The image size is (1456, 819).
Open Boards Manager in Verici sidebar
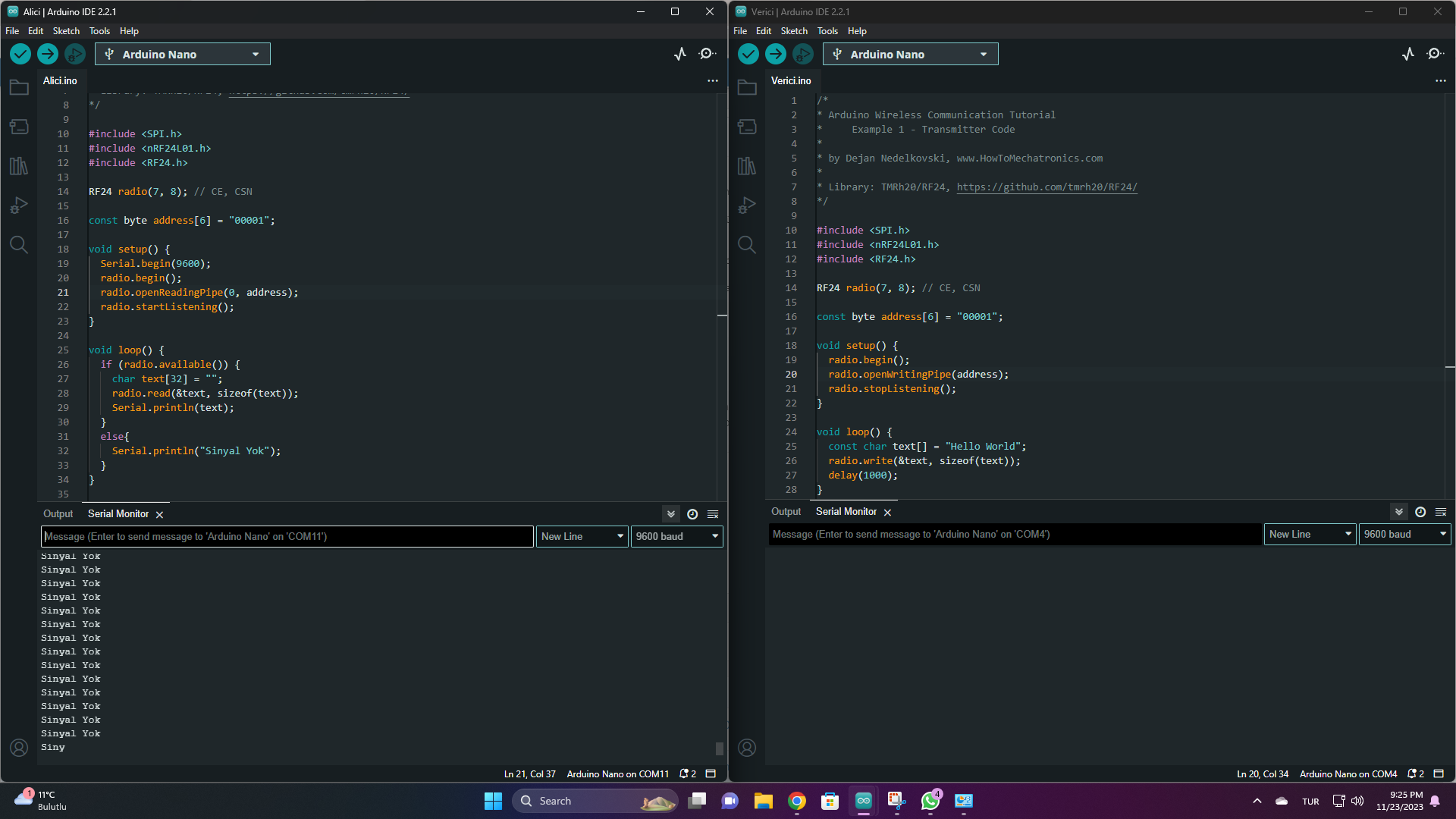[x=747, y=127]
